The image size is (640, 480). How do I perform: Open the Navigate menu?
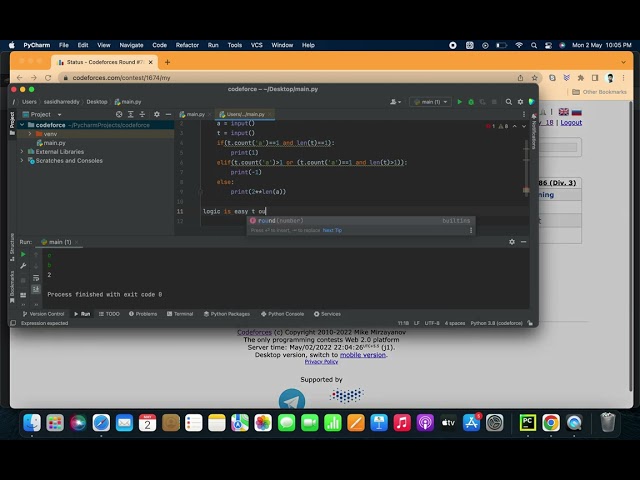pos(131,45)
